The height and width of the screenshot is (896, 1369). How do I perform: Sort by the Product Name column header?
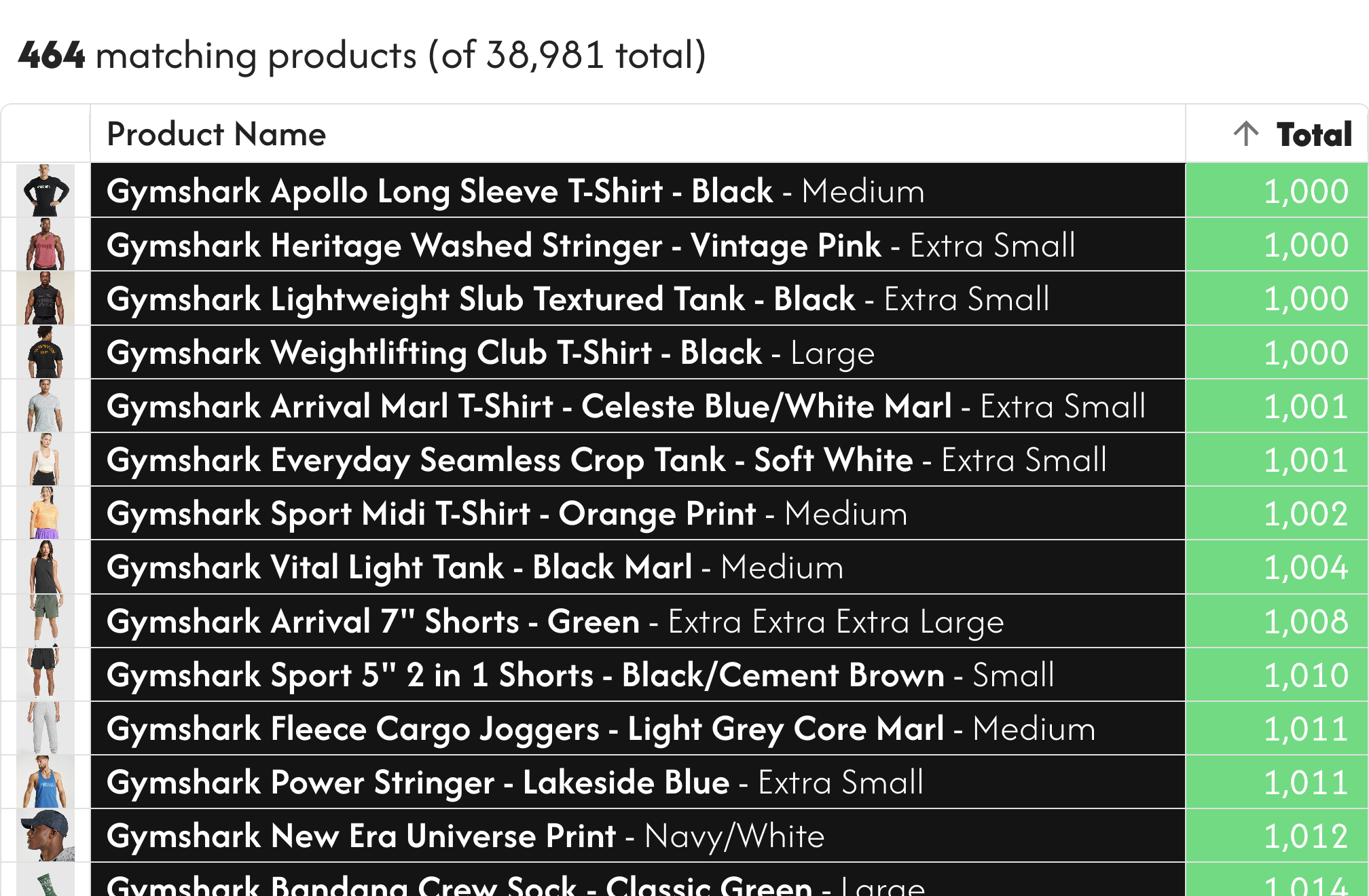point(217,134)
